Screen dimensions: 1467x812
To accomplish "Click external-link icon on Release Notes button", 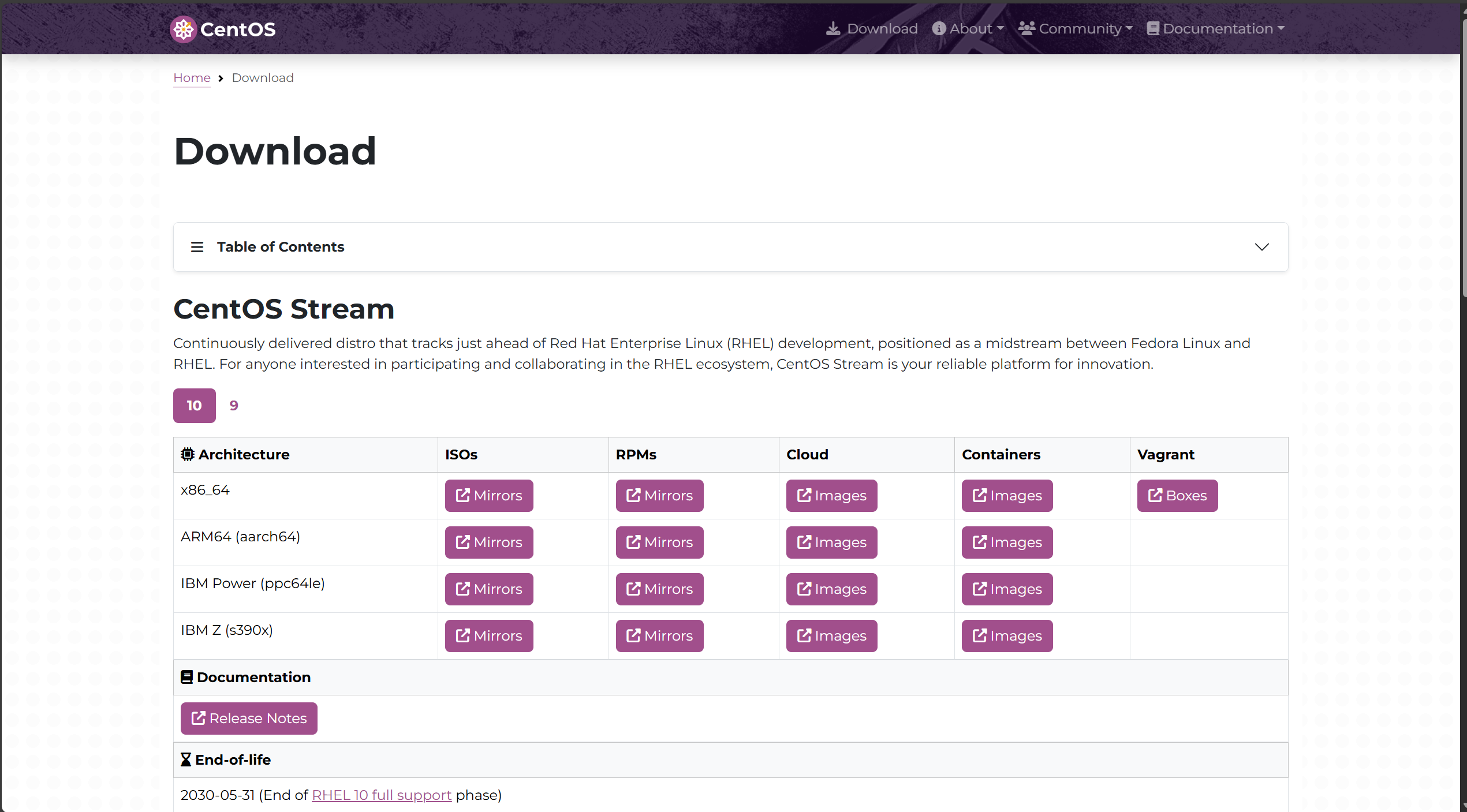I will point(198,718).
